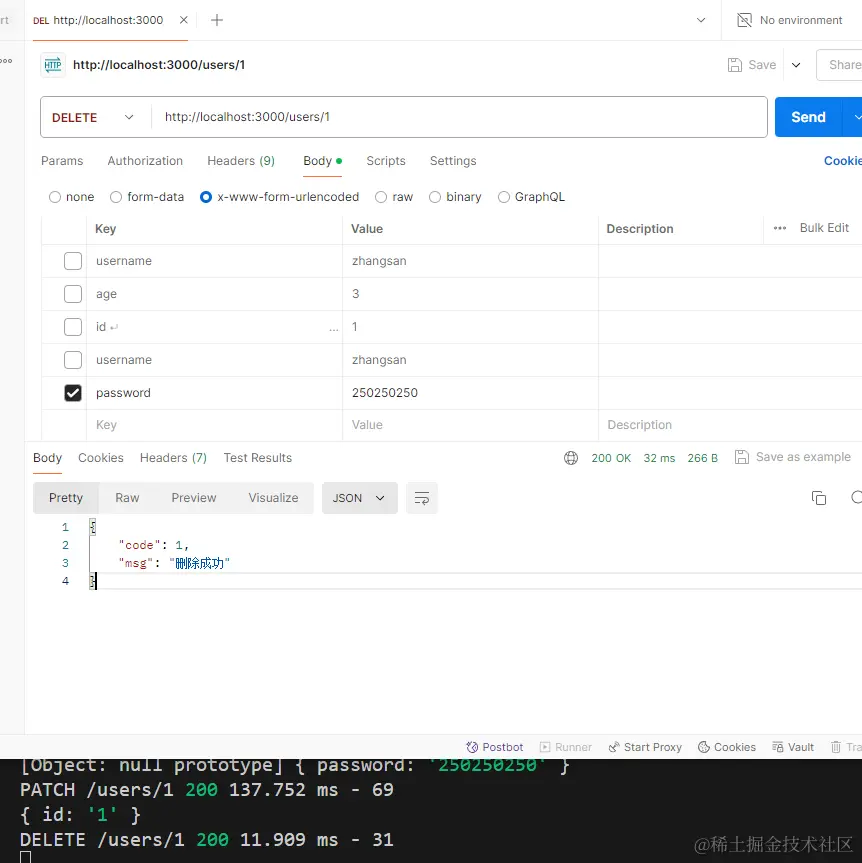Click the HTTP request type icon

point(53,65)
